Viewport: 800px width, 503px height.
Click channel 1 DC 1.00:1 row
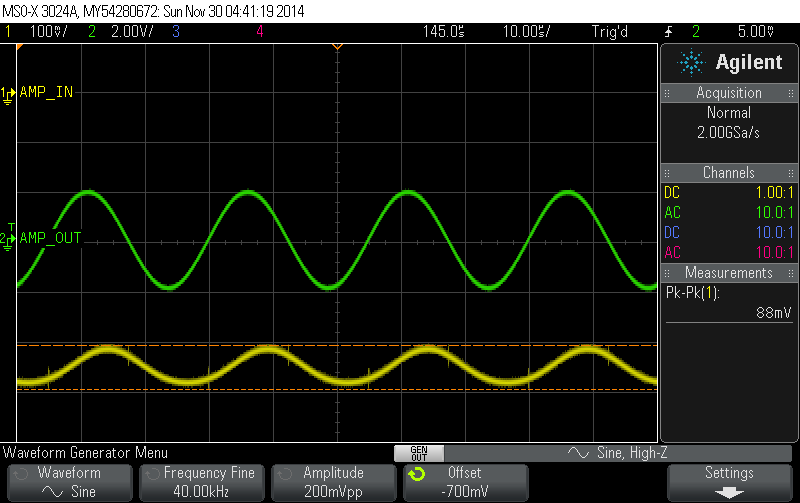click(x=729, y=192)
